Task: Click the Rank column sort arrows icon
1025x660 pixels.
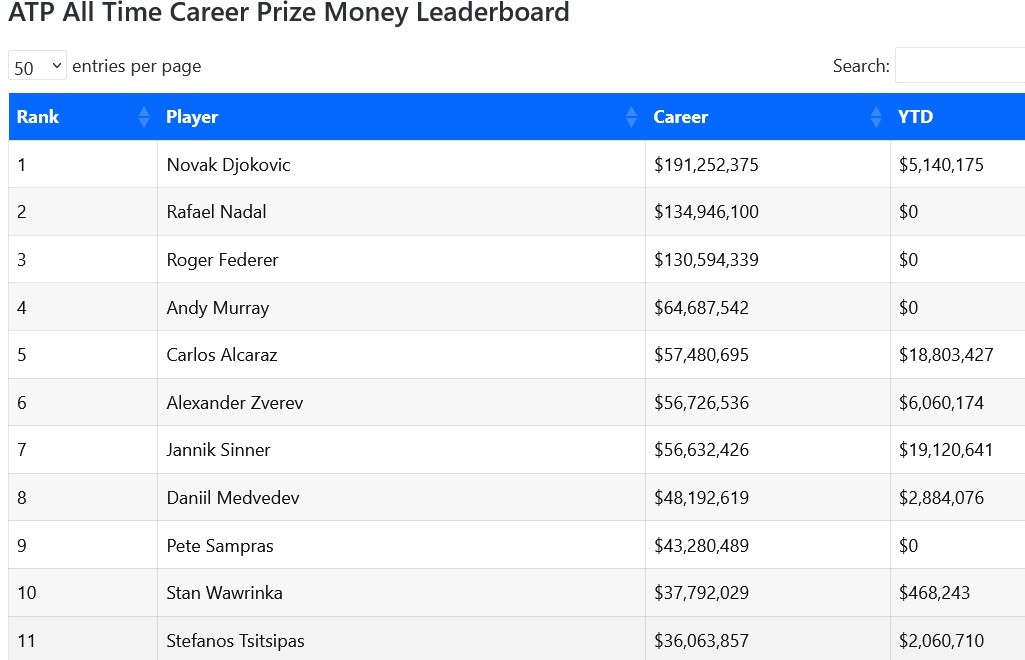Action: [x=144, y=117]
